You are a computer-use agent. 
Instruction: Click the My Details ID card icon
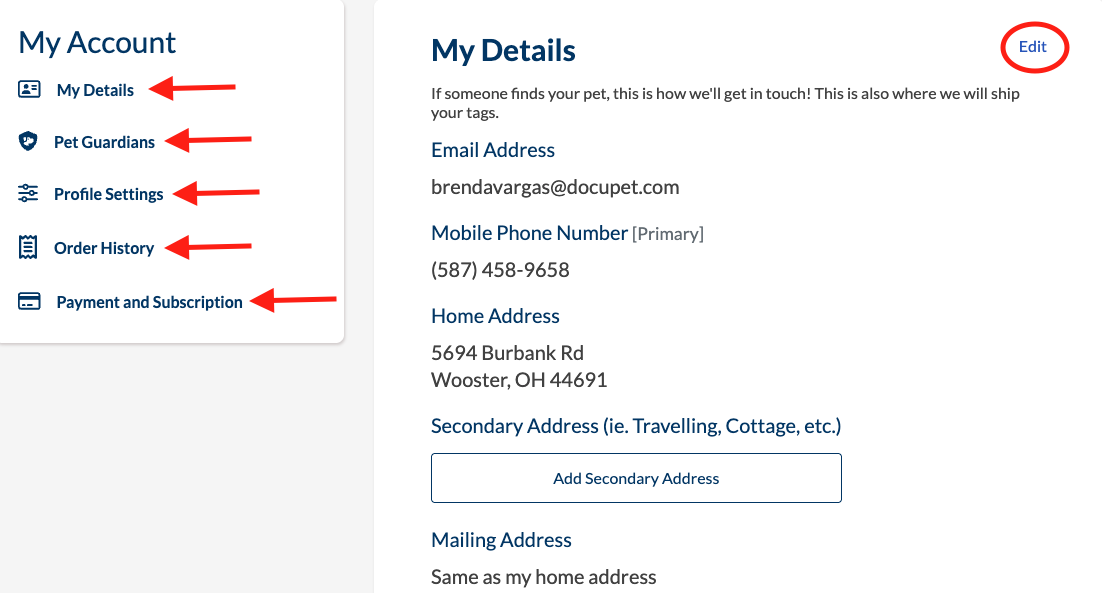point(29,89)
